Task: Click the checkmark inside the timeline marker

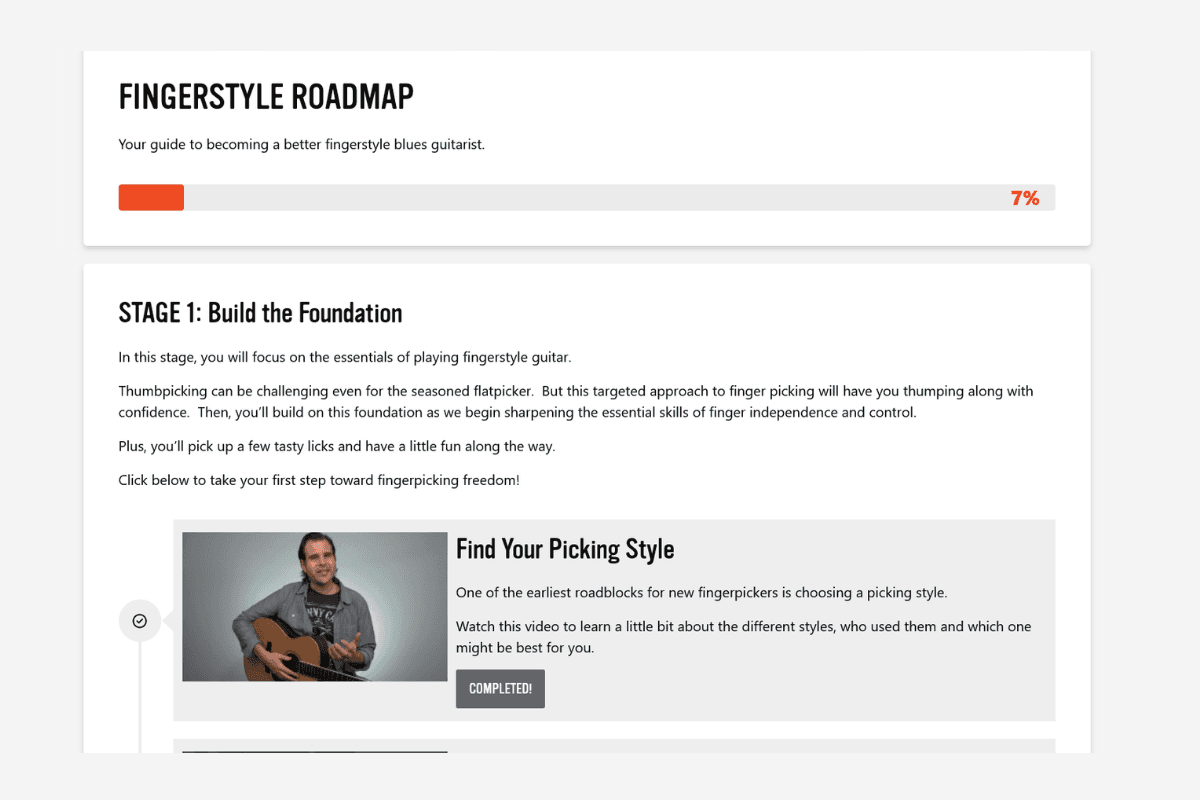Action: coord(140,620)
